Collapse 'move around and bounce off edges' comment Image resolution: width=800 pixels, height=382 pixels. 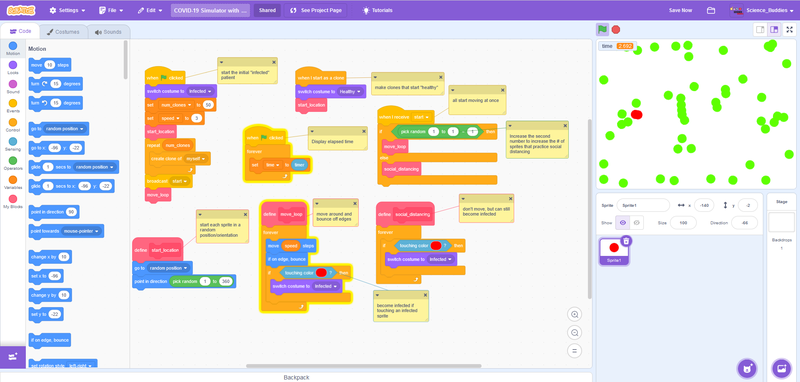click(x=317, y=203)
